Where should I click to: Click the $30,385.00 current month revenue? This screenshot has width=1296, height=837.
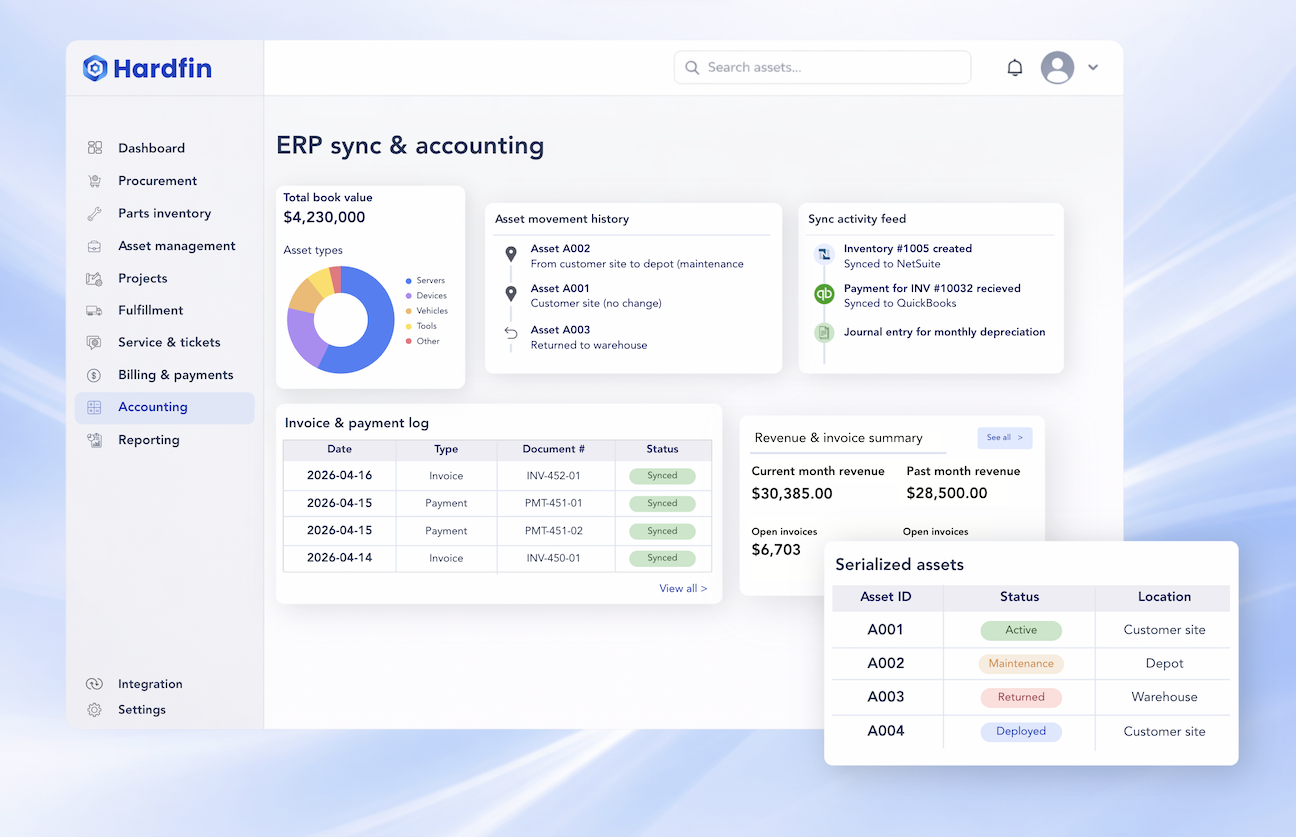coord(792,493)
